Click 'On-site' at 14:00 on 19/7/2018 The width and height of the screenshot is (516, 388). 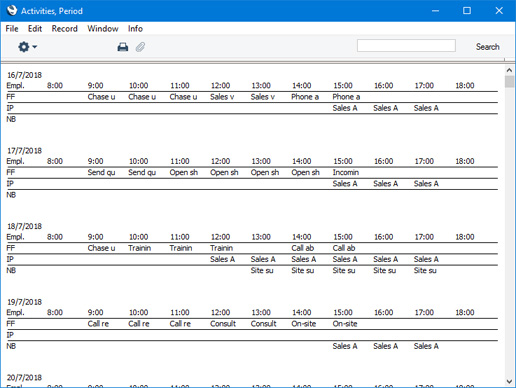(304, 324)
